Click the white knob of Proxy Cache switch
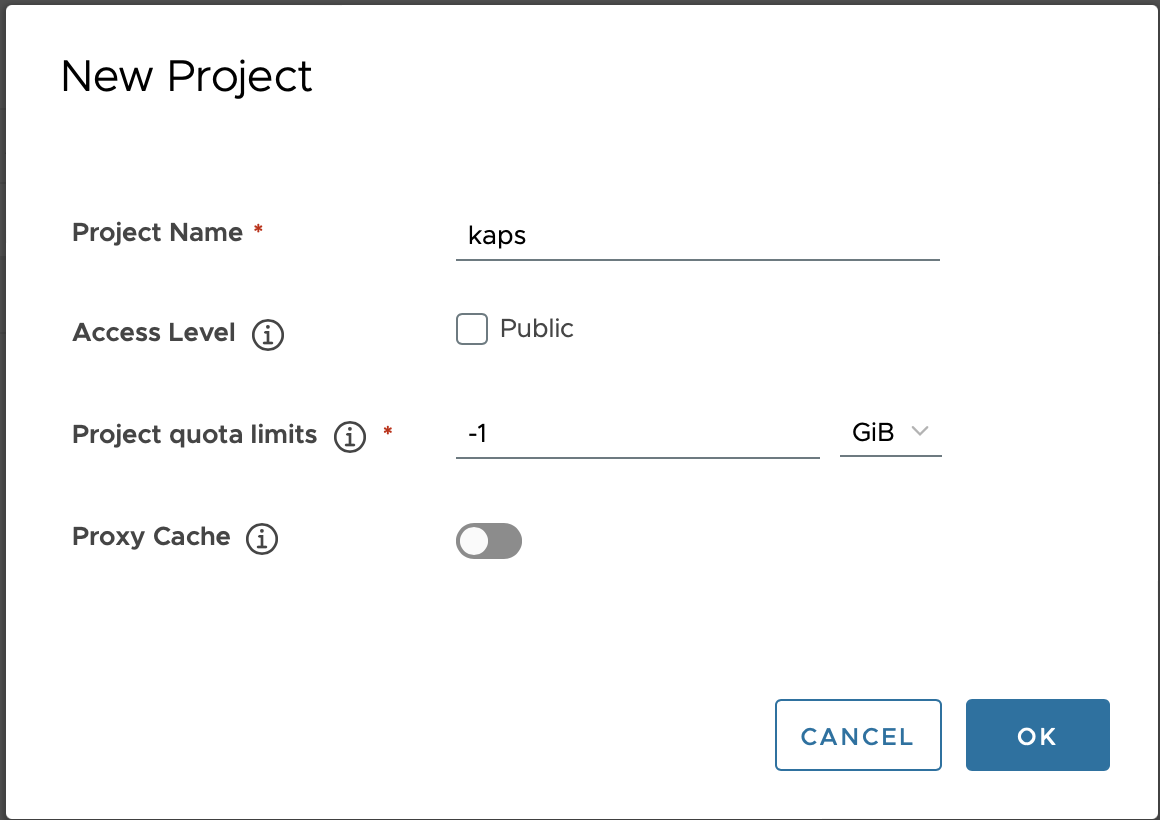The image size is (1160, 820). point(473,541)
